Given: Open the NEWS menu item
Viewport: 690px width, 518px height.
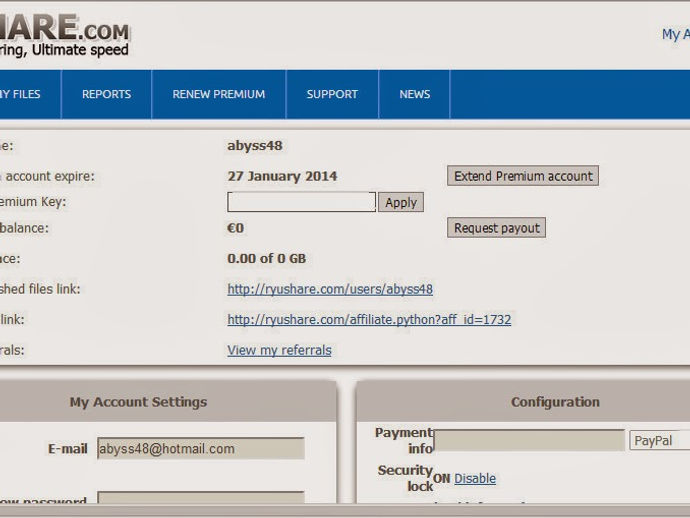Looking at the screenshot, I should point(415,94).
